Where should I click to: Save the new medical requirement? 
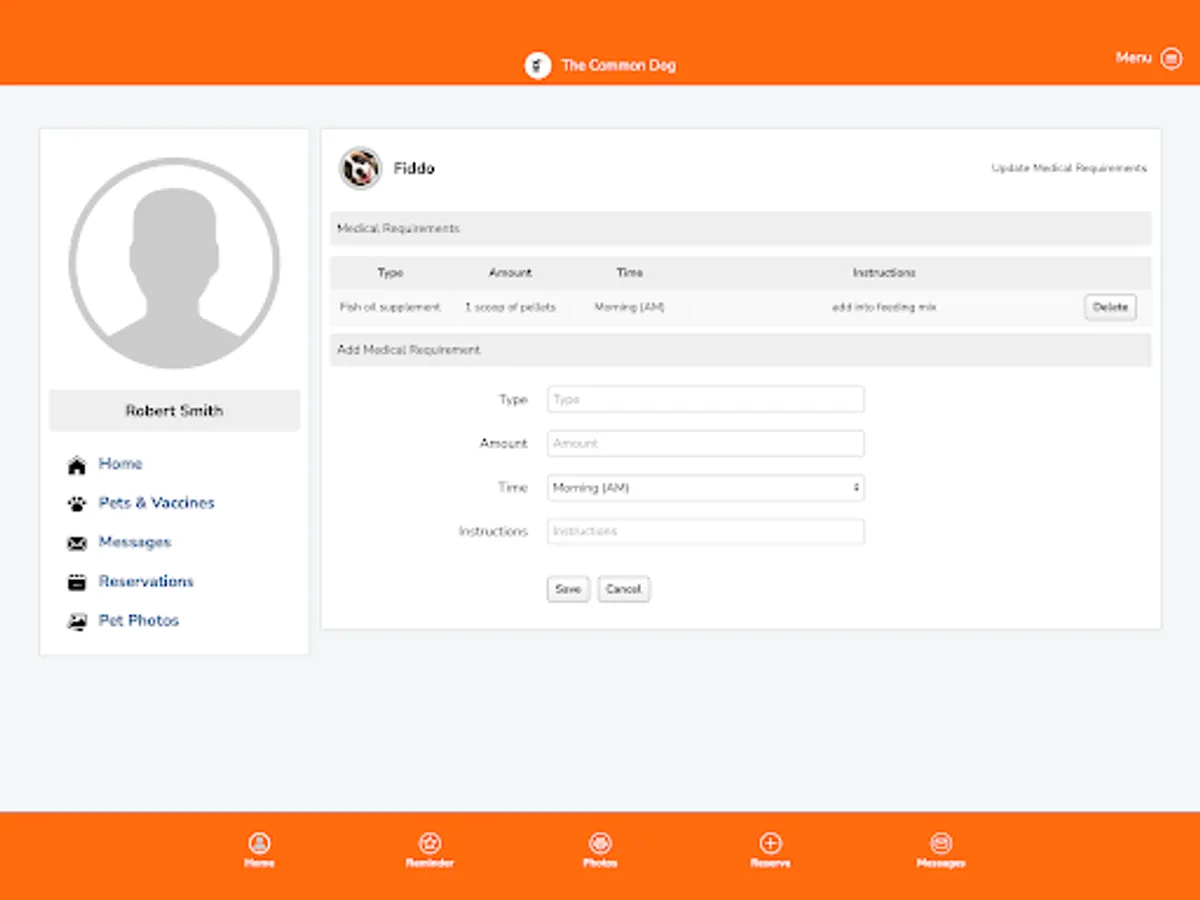pos(567,589)
